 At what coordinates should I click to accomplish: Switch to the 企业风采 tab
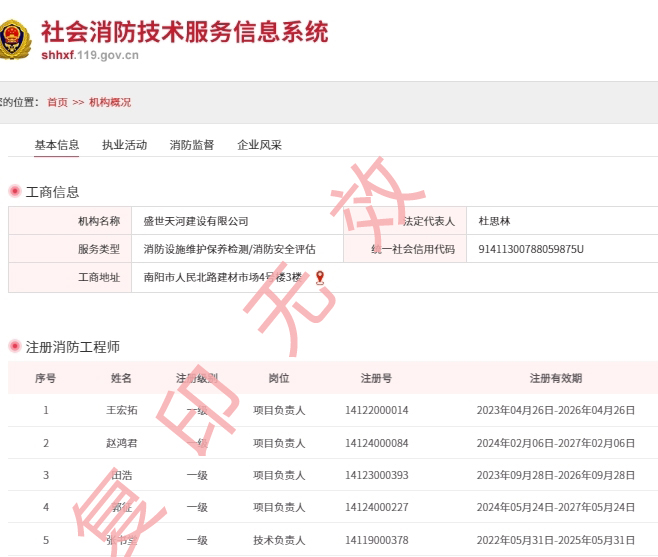coord(259,145)
